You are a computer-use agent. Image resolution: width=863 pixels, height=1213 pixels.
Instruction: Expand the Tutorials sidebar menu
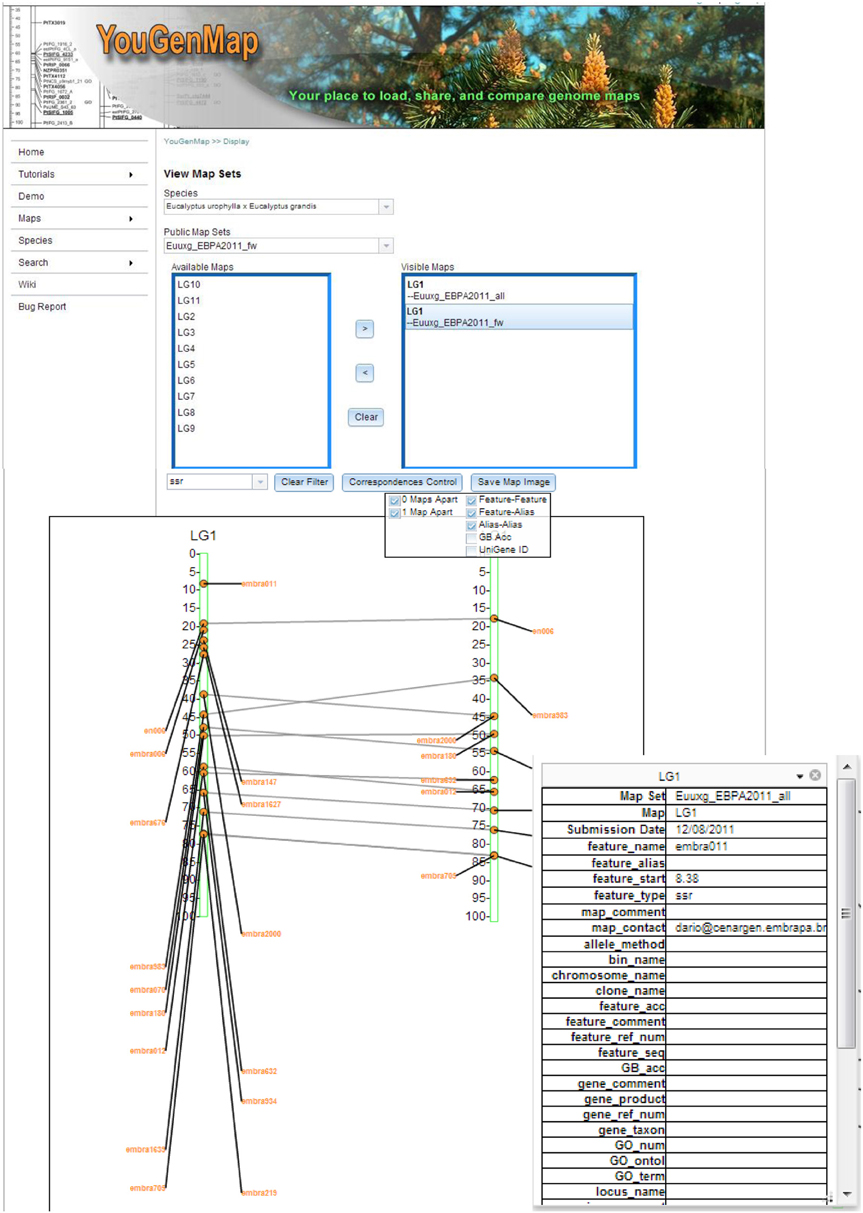35,174
